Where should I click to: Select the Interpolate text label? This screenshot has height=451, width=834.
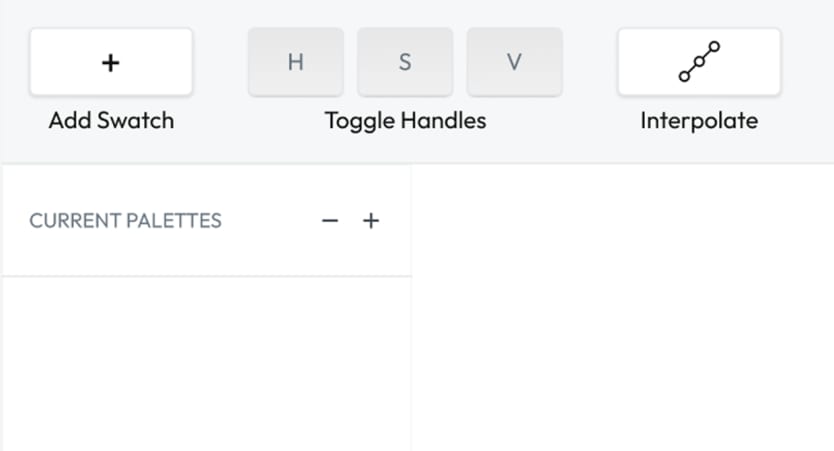tap(699, 121)
